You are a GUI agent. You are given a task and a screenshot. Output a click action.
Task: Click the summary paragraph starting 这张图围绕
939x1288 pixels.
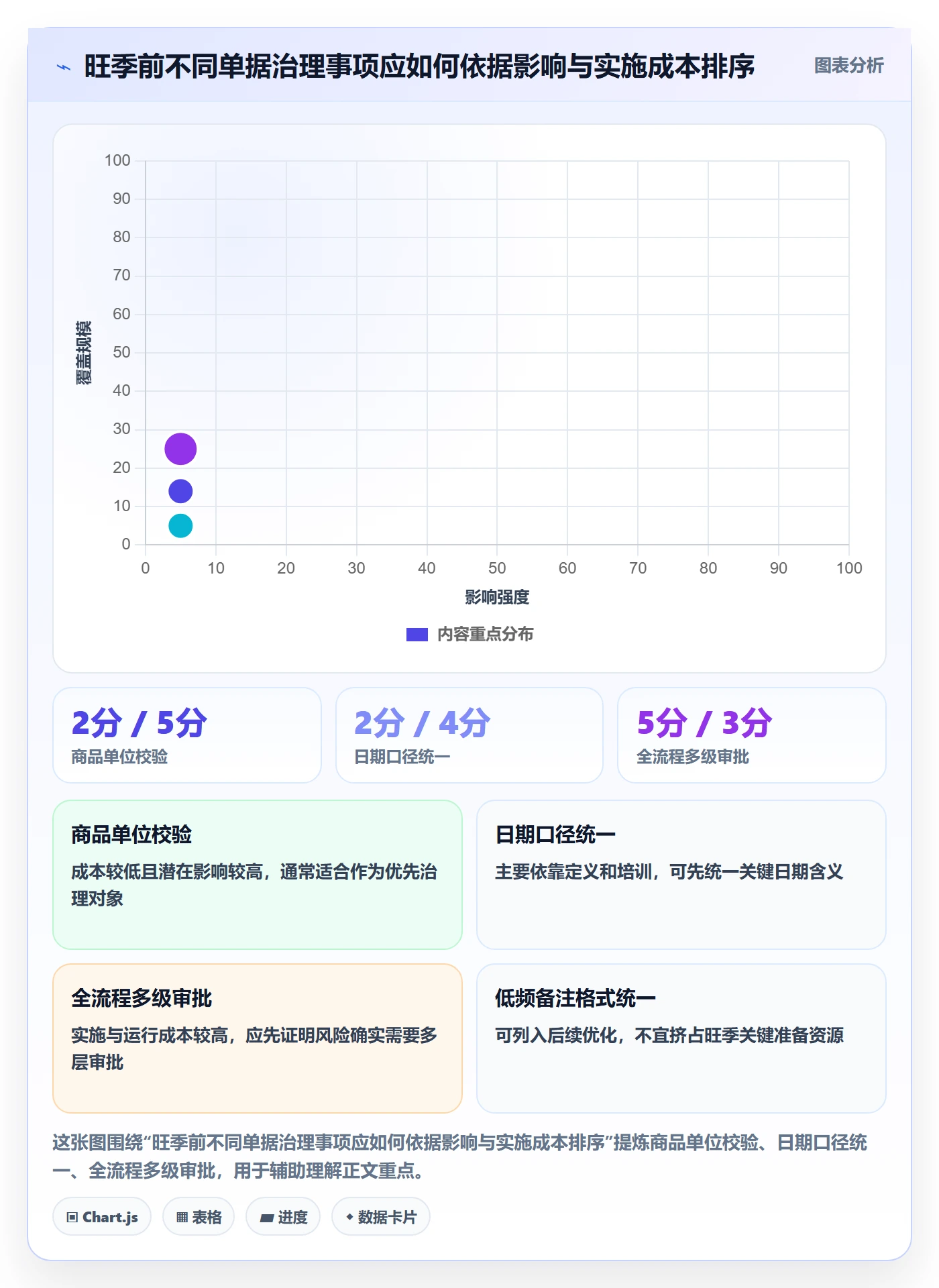(x=460, y=1157)
